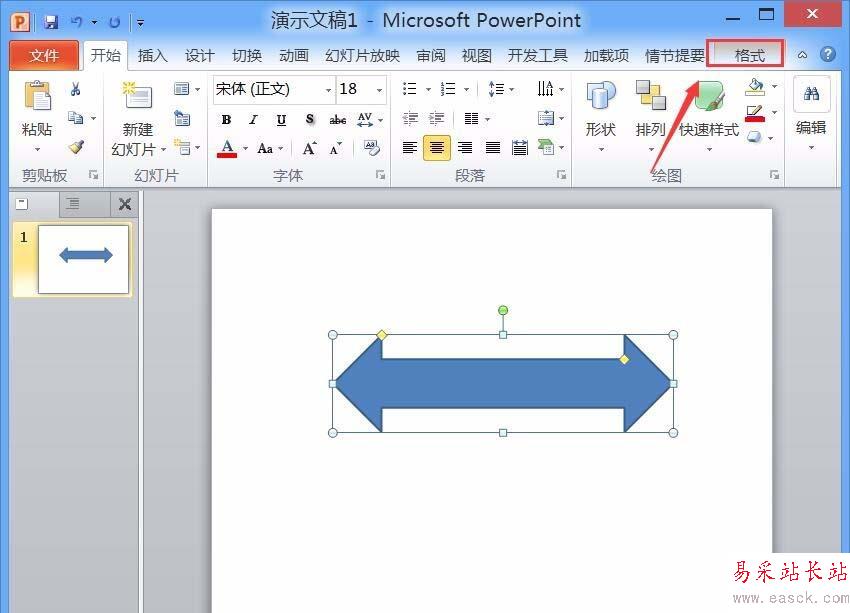Toggle bold formatting
This screenshot has height=613, width=850.
tap(227, 120)
